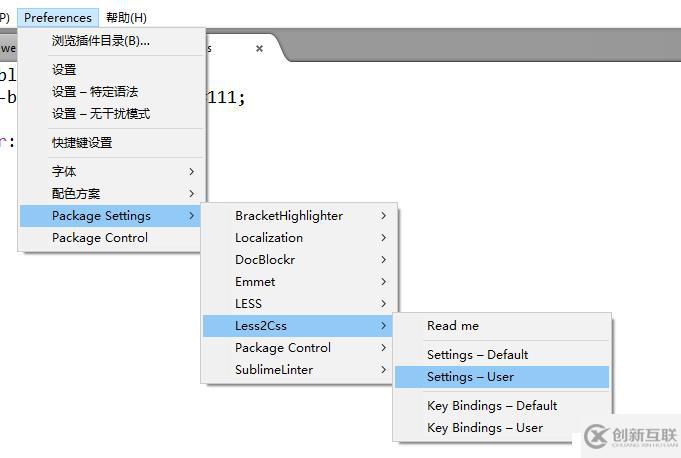The height and width of the screenshot is (458, 681).
Task: Open 快捷键设置 key bindings entry
Action: click(82, 143)
